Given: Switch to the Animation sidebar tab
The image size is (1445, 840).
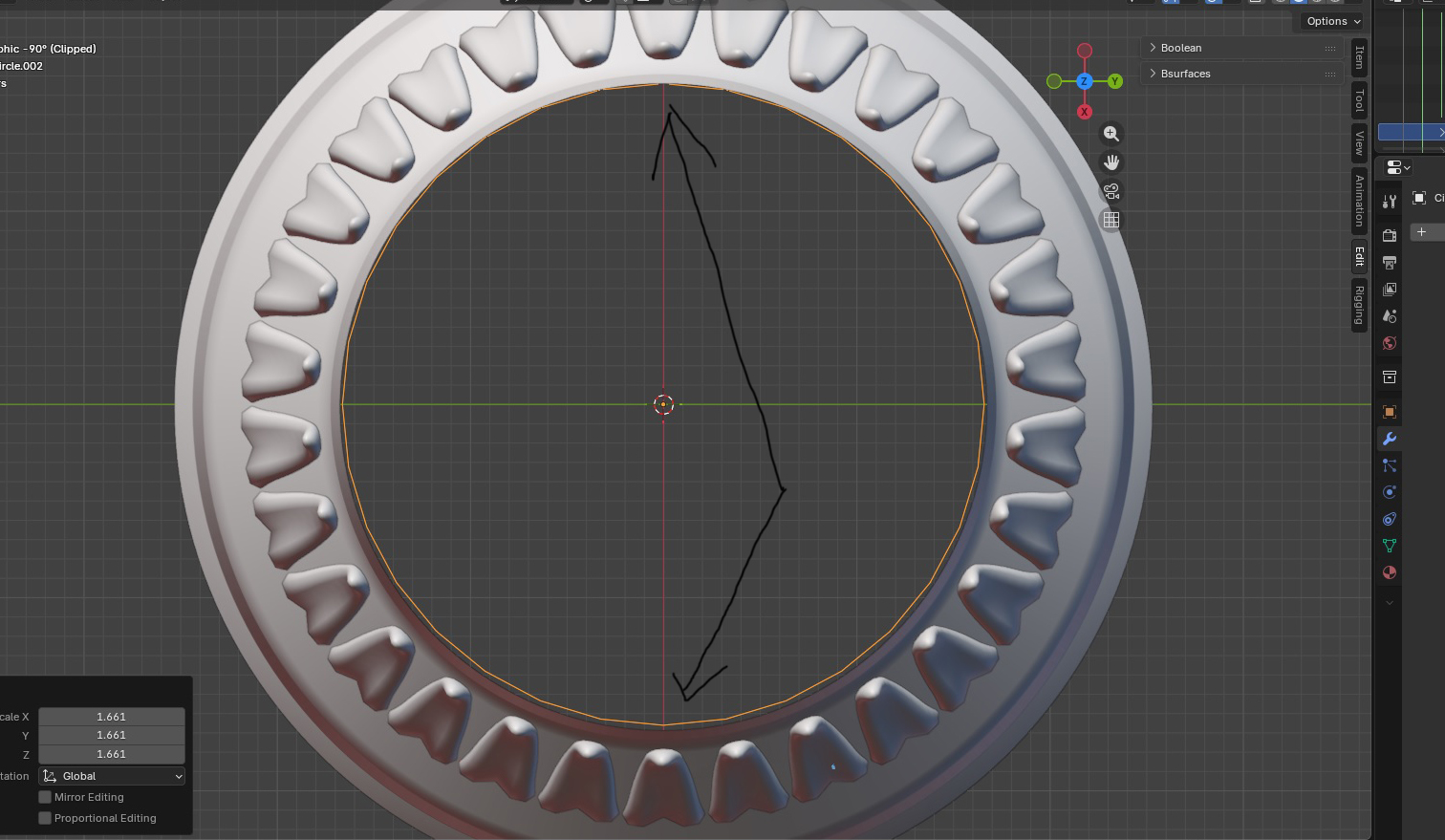Looking at the screenshot, I should (x=1359, y=201).
